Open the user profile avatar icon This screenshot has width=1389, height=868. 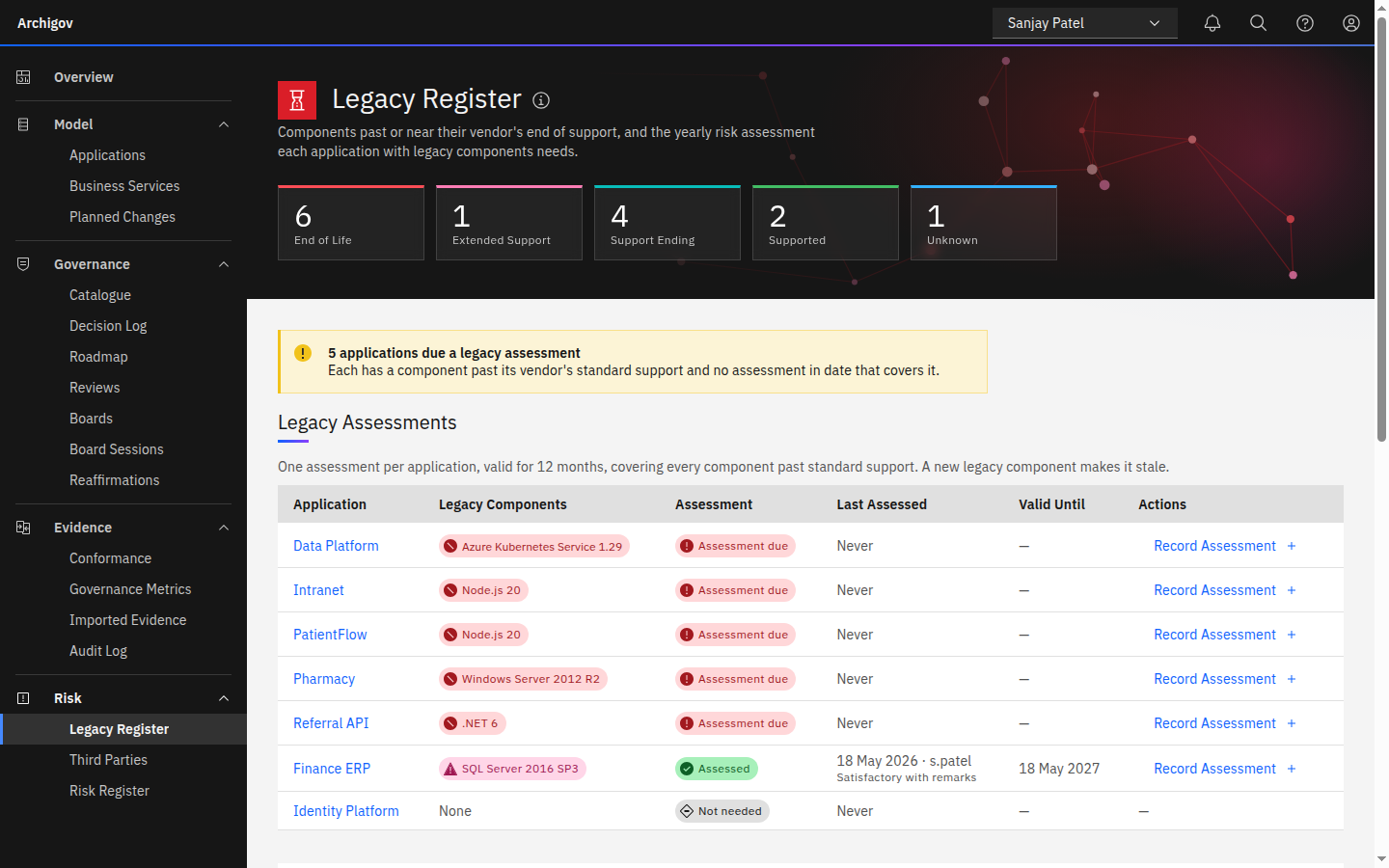(1351, 23)
